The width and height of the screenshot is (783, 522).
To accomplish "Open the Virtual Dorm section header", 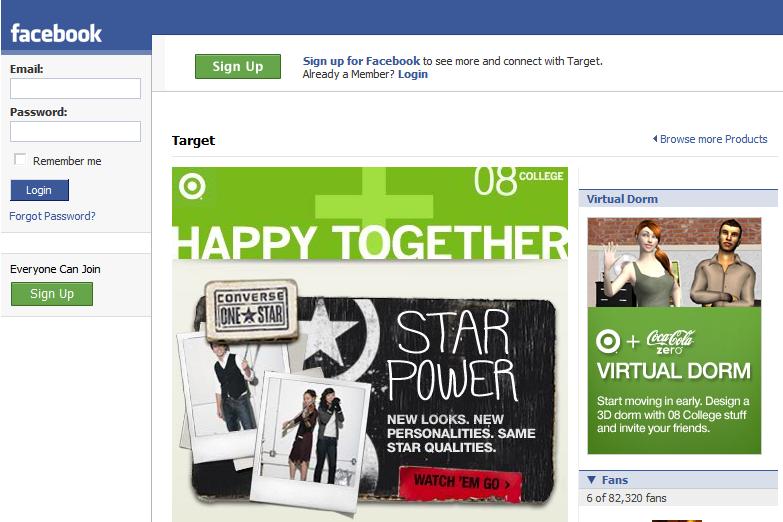I will (622, 199).
